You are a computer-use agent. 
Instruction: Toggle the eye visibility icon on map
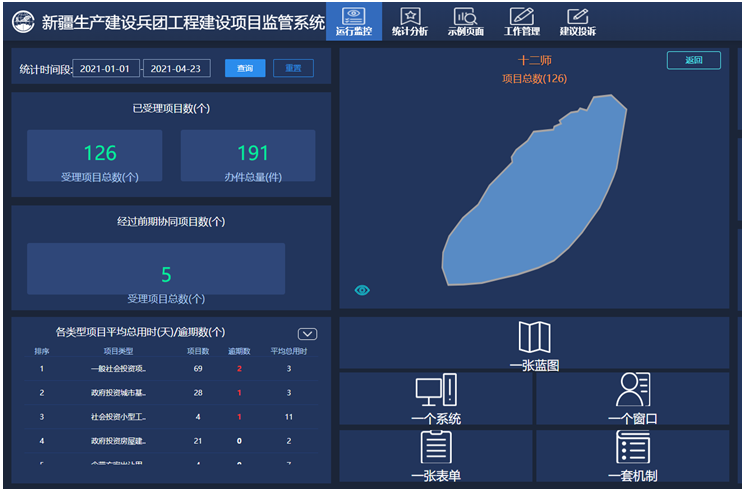click(x=362, y=290)
